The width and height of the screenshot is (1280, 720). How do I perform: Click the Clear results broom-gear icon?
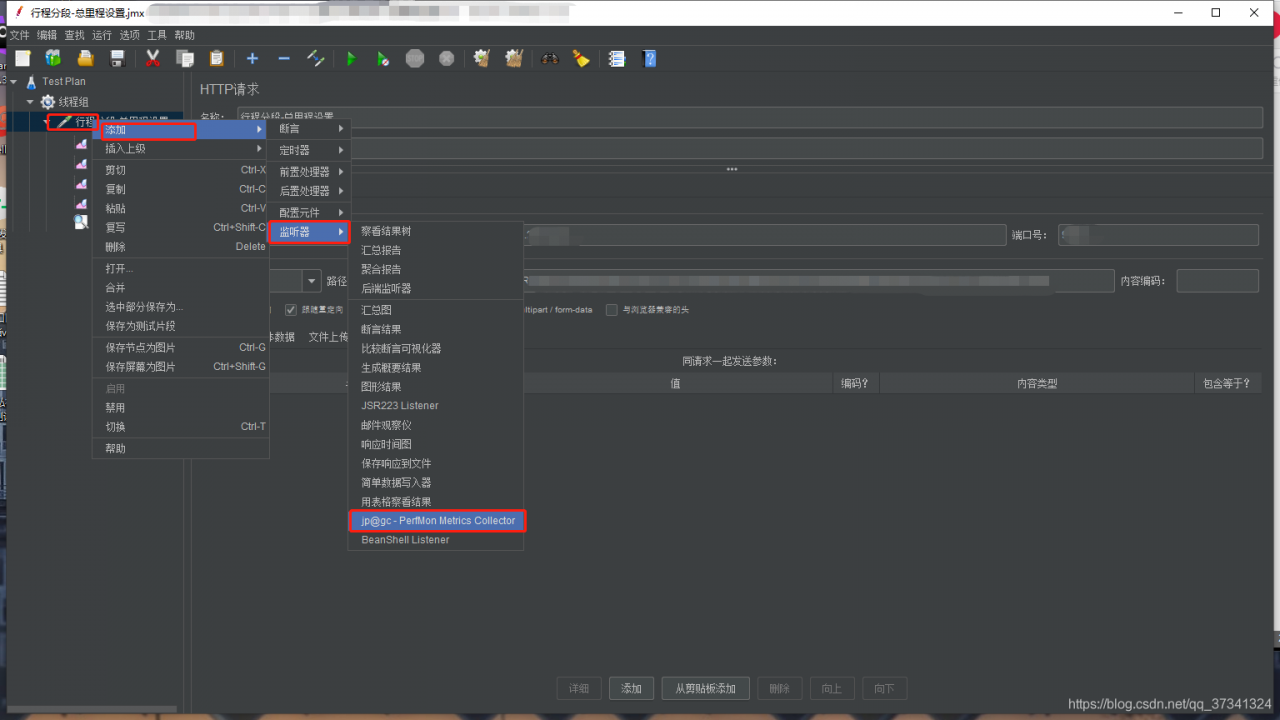point(482,58)
